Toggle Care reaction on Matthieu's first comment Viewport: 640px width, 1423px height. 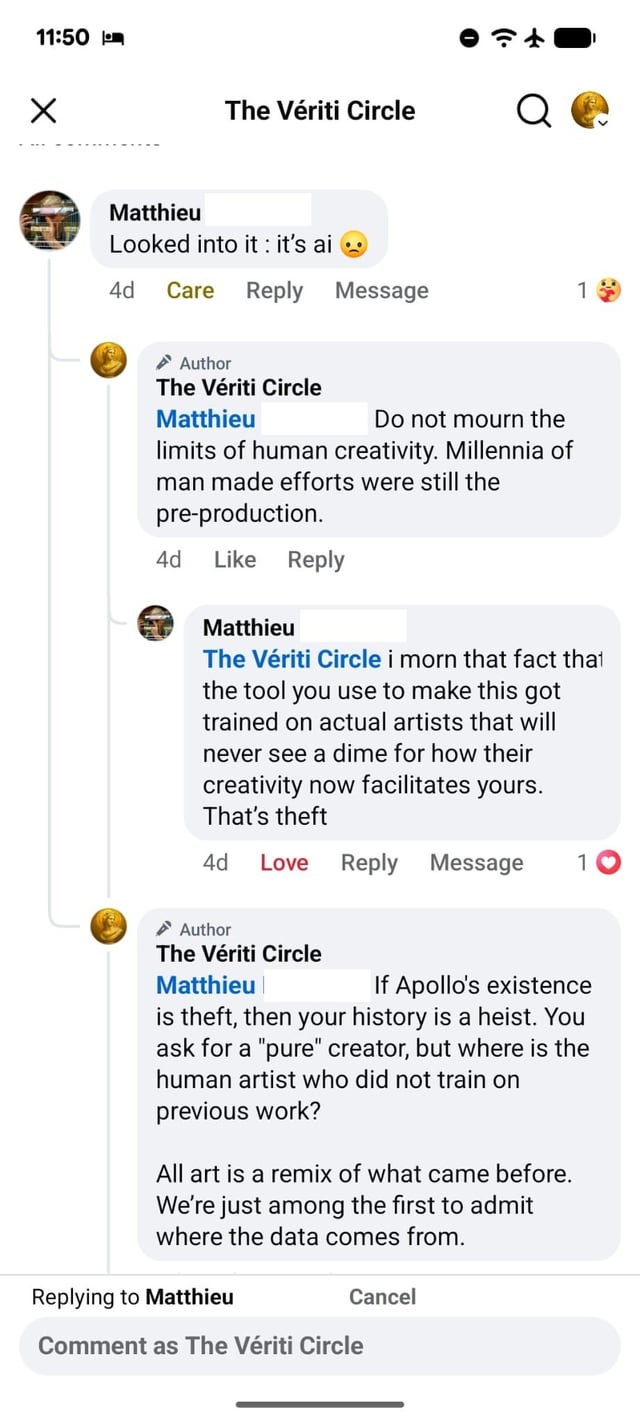click(x=190, y=291)
